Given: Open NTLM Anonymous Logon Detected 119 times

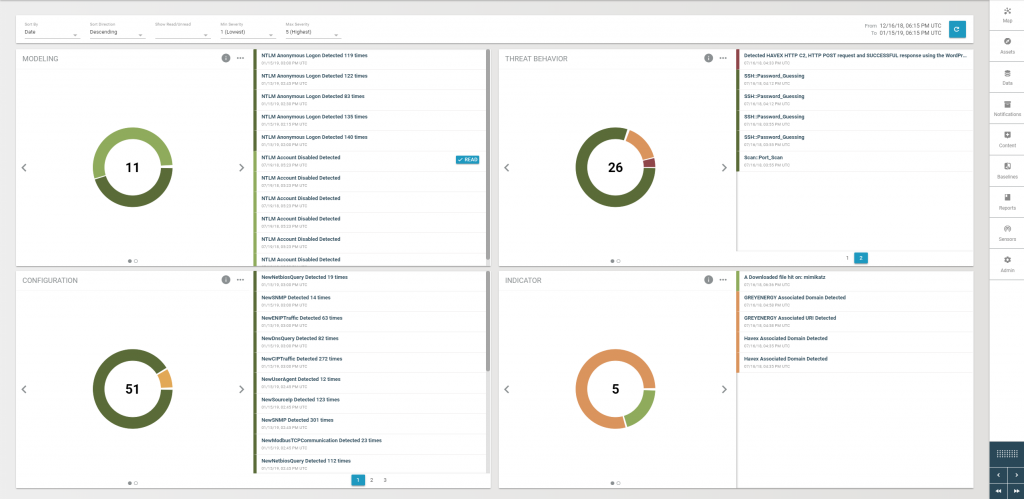Looking at the screenshot, I should (370, 59).
